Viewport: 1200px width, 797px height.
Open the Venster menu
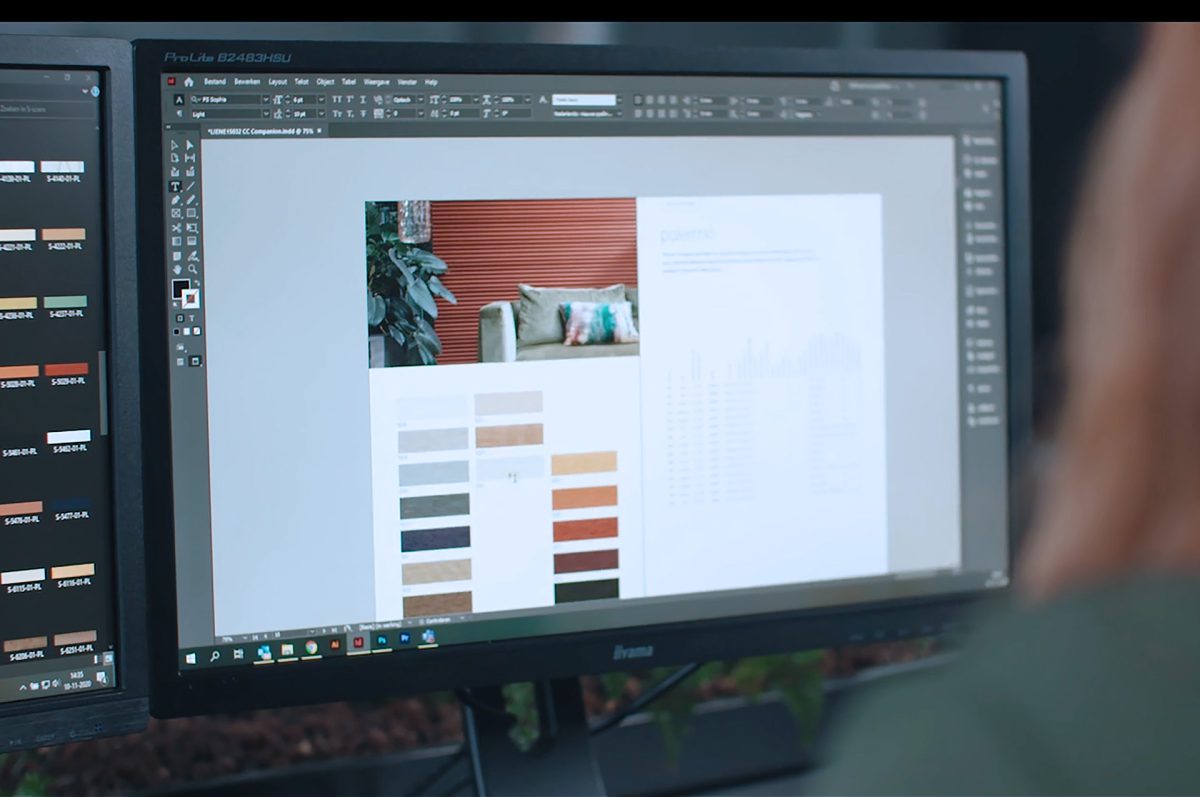click(x=407, y=82)
